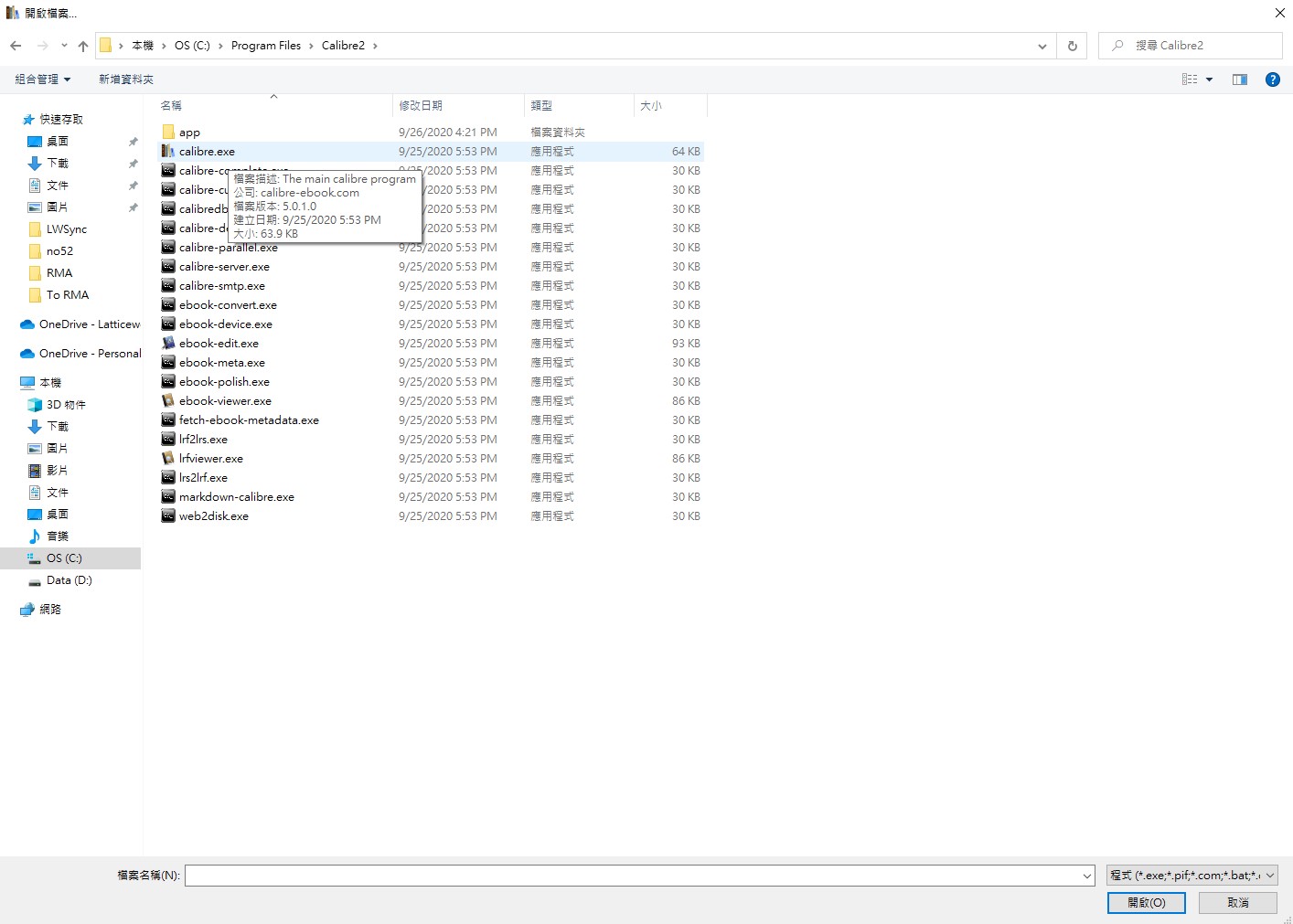Image resolution: width=1293 pixels, height=924 pixels.
Task: Click 新增資料夾 new folder button
Action: click(x=126, y=80)
